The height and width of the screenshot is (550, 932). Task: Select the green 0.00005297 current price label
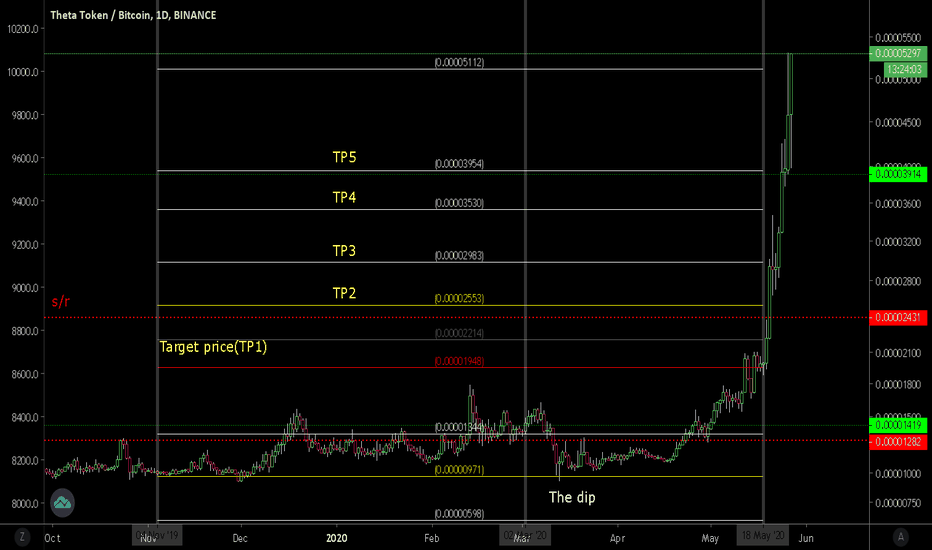click(898, 54)
